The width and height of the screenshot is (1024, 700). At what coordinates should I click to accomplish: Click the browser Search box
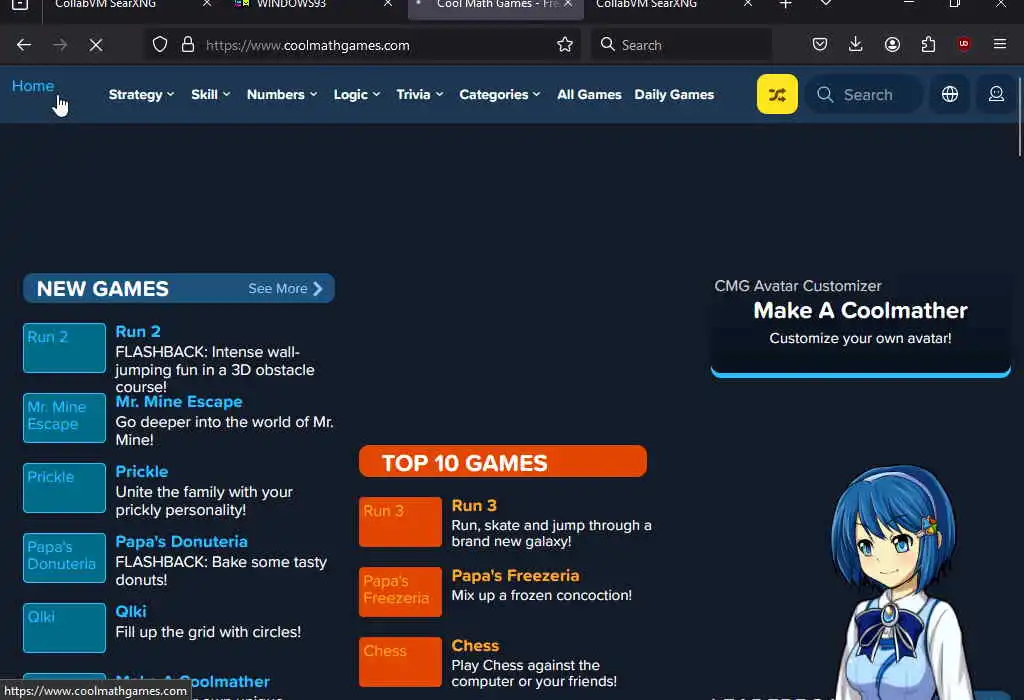(x=680, y=44)
